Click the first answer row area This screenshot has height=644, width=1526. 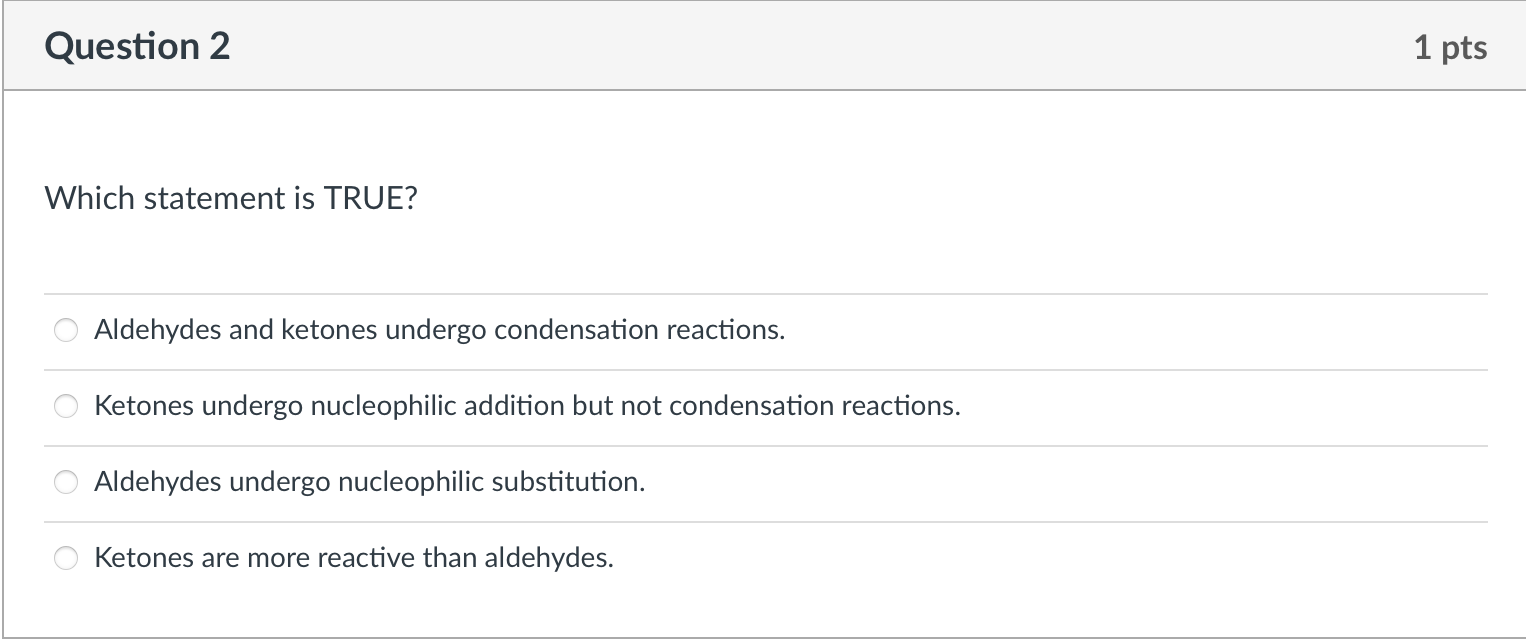(700, 330)
